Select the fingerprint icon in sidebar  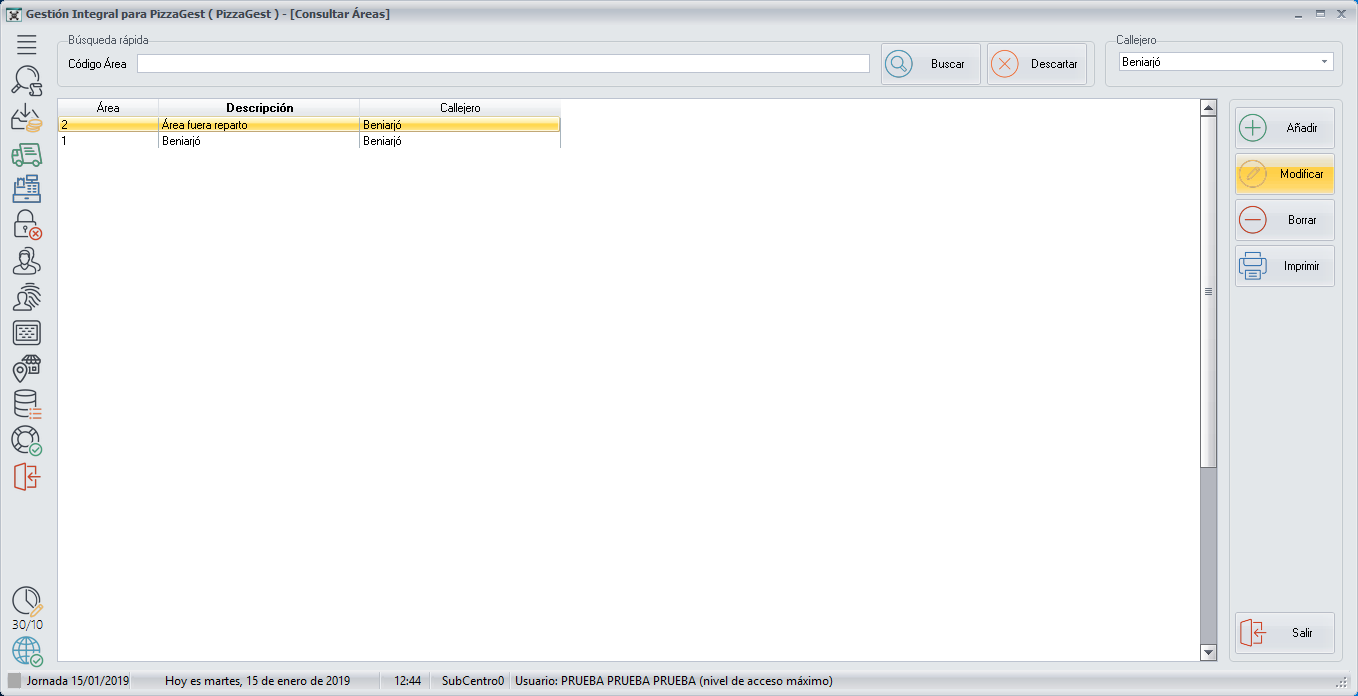coord(27,297)
